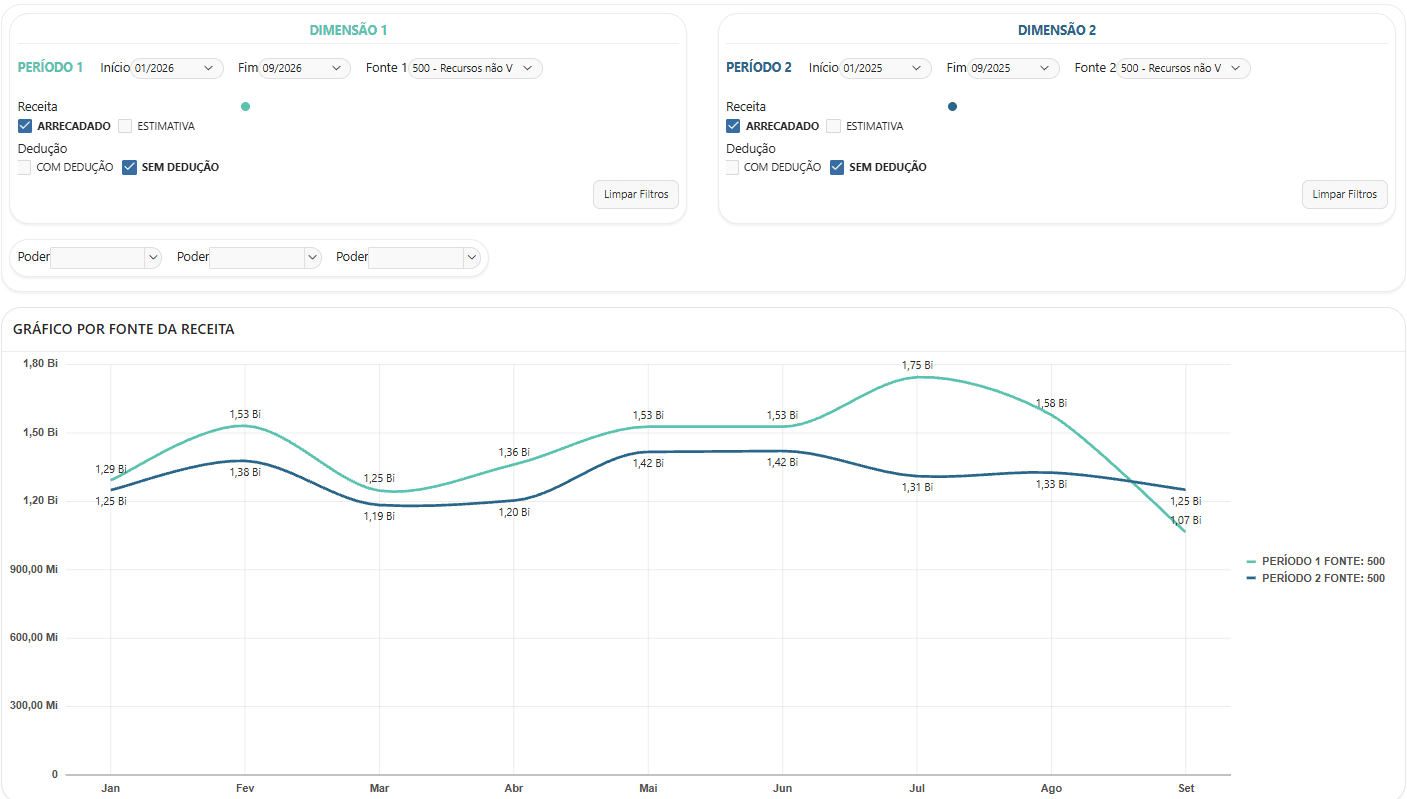The image size is (1407, 799).
Task: Click the second Poder input field
Action: (256, 257)
